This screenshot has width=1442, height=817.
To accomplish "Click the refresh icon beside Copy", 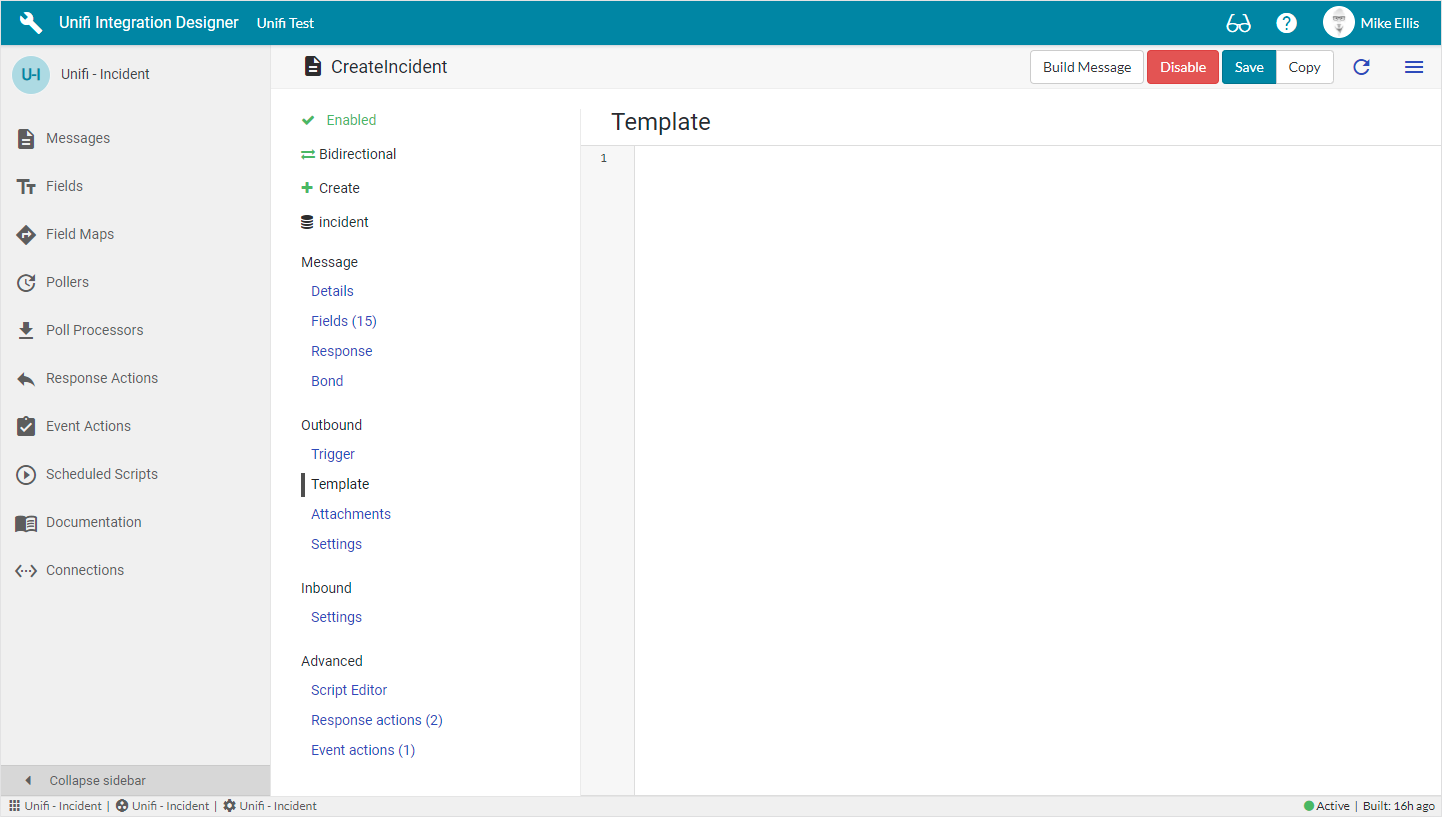I will pos(1361,67).
